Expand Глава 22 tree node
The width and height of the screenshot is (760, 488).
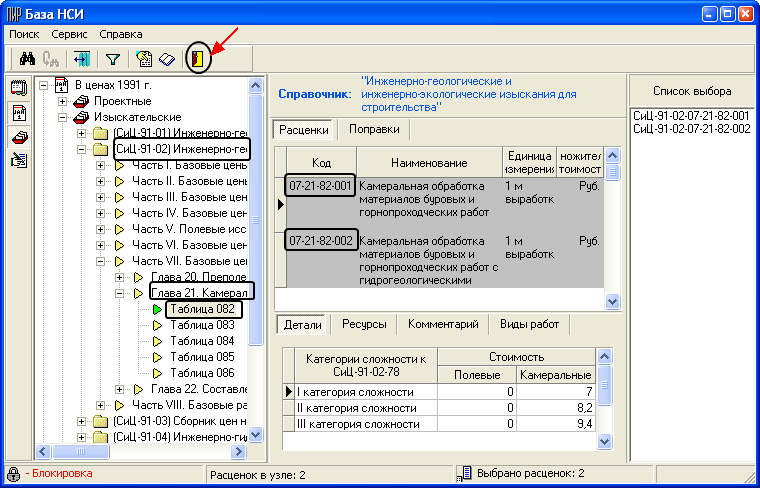(120, 389)
